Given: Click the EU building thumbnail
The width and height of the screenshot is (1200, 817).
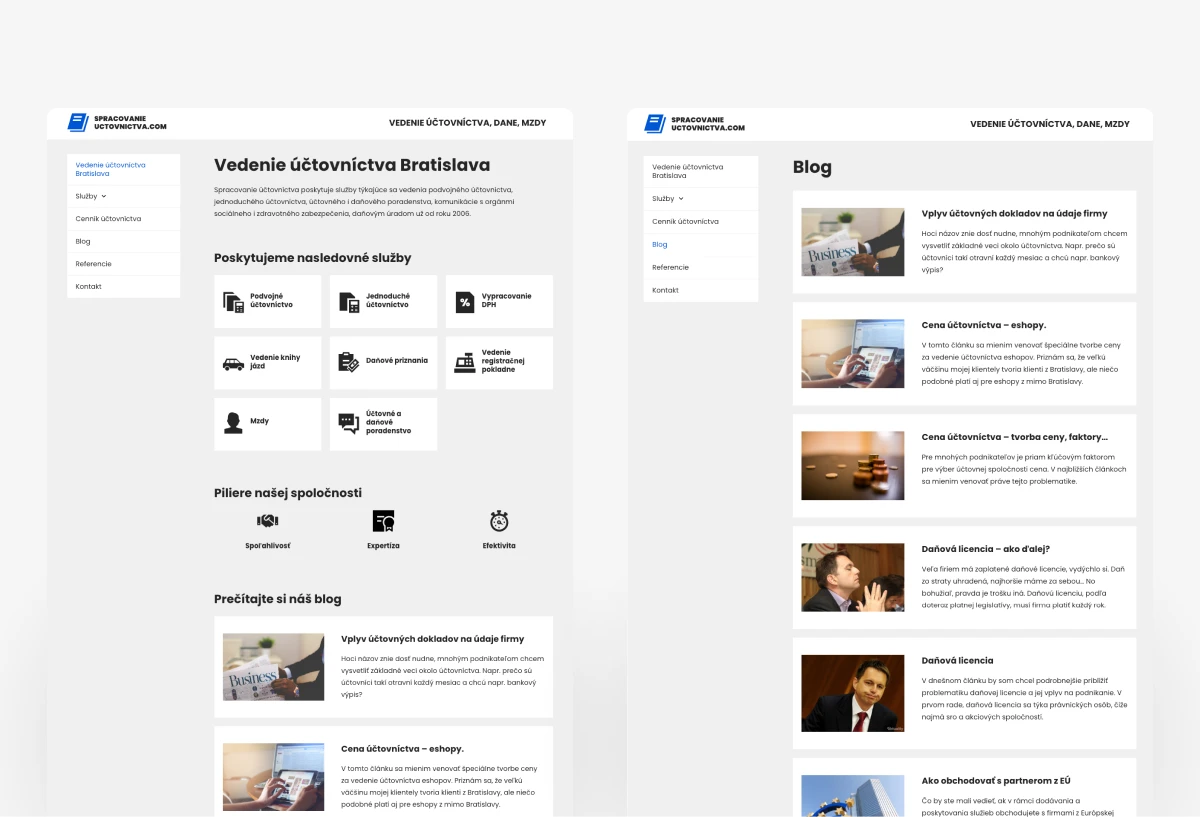Looking at the screenshot, I should coord(853,796).
